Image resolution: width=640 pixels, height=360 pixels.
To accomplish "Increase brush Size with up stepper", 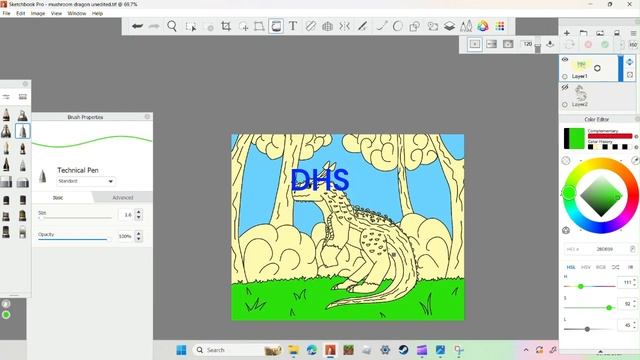I will (139, 212).
